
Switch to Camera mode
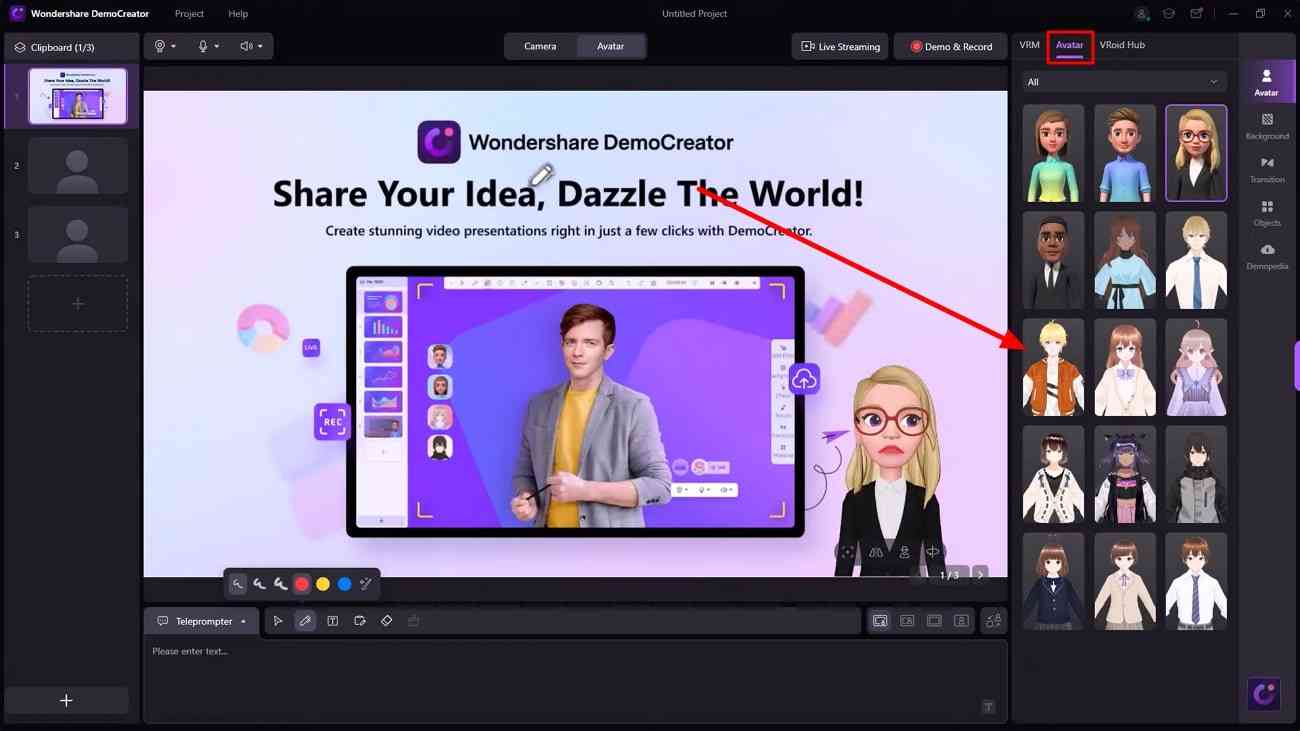(540, 46)
